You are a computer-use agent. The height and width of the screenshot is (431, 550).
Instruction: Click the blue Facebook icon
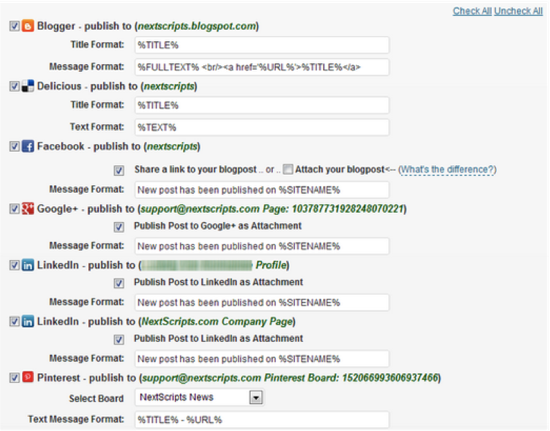(28, 146)
